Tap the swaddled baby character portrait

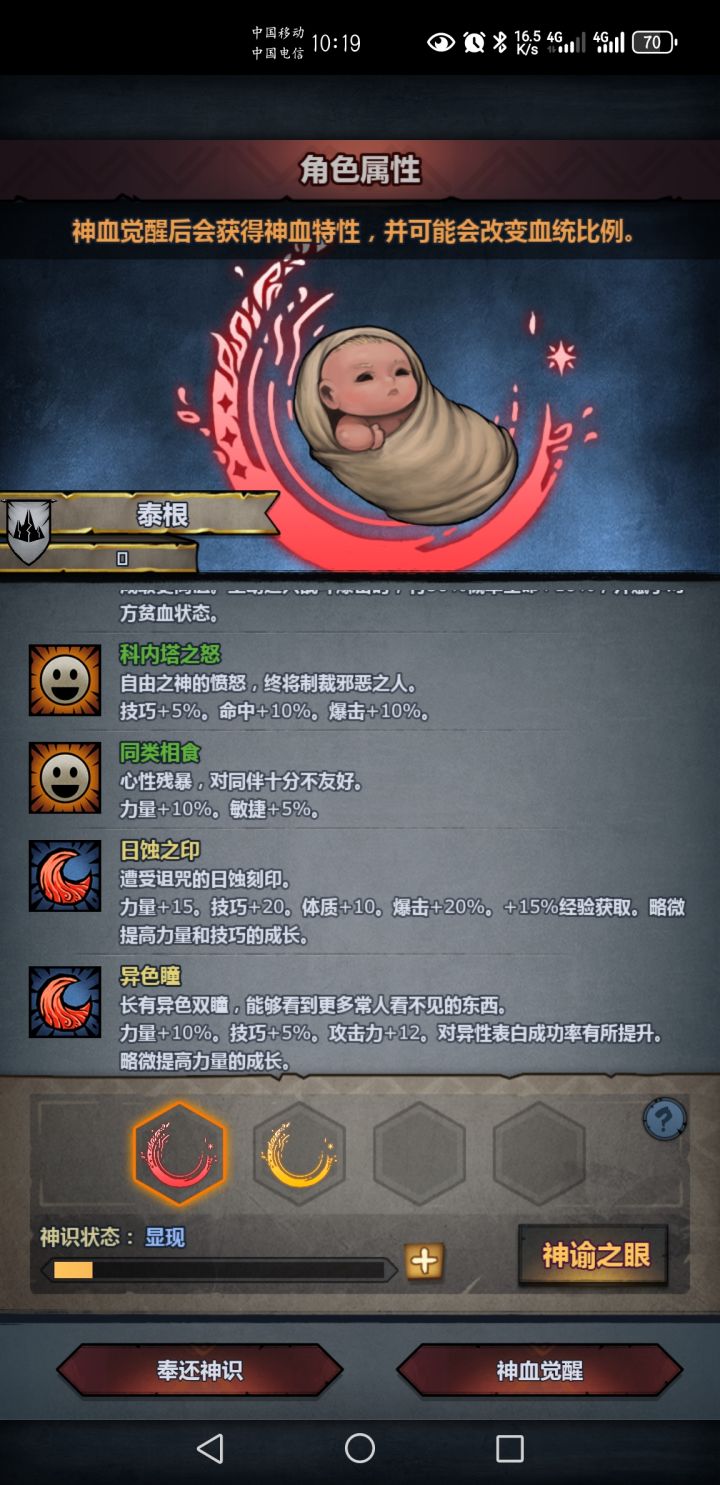(x=405, y=422)
